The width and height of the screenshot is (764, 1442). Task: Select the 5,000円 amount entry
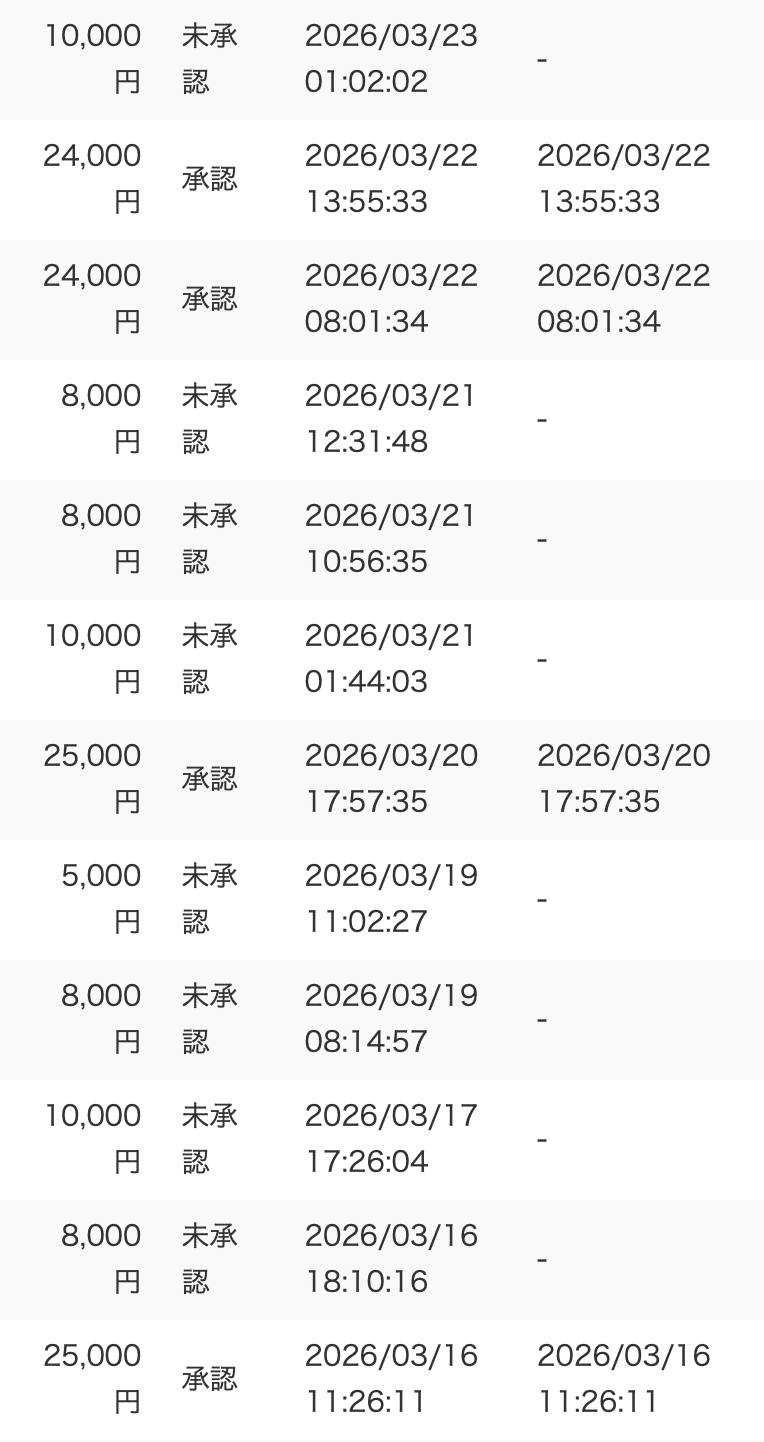coord(101,899)
